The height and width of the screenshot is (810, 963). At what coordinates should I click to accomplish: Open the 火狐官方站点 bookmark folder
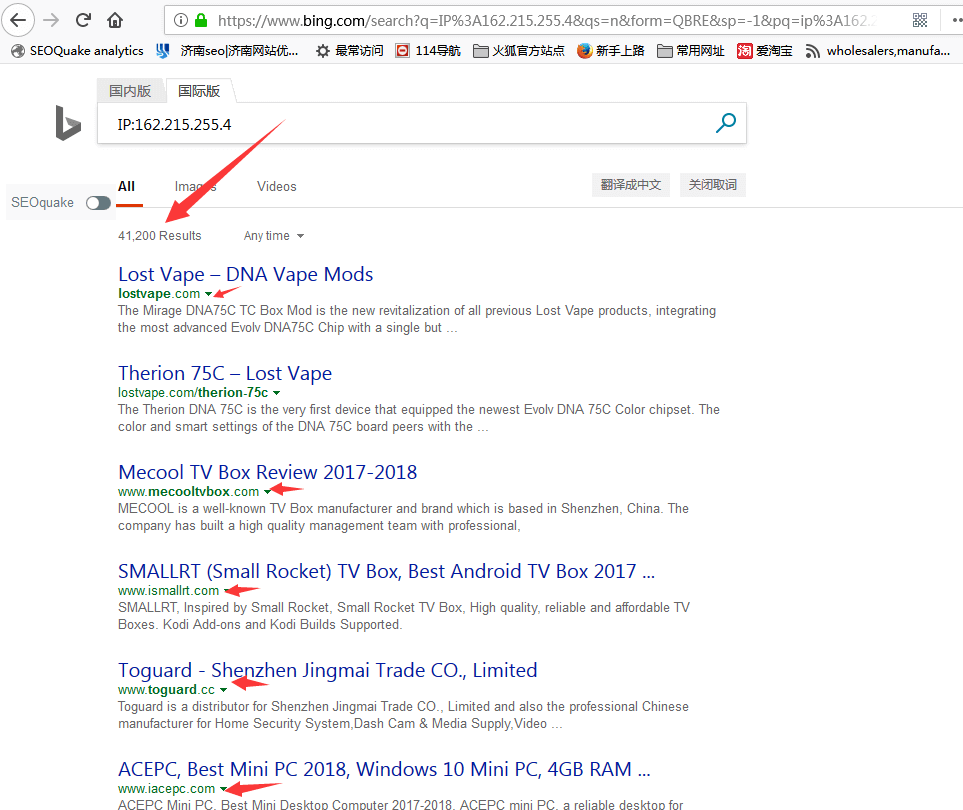[519, 50]
